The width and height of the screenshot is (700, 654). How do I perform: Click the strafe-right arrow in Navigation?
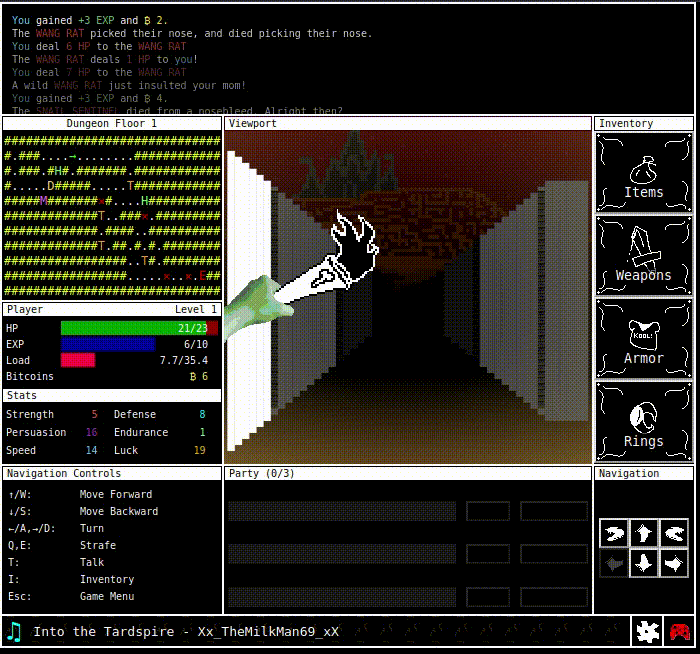coord(674,564)
